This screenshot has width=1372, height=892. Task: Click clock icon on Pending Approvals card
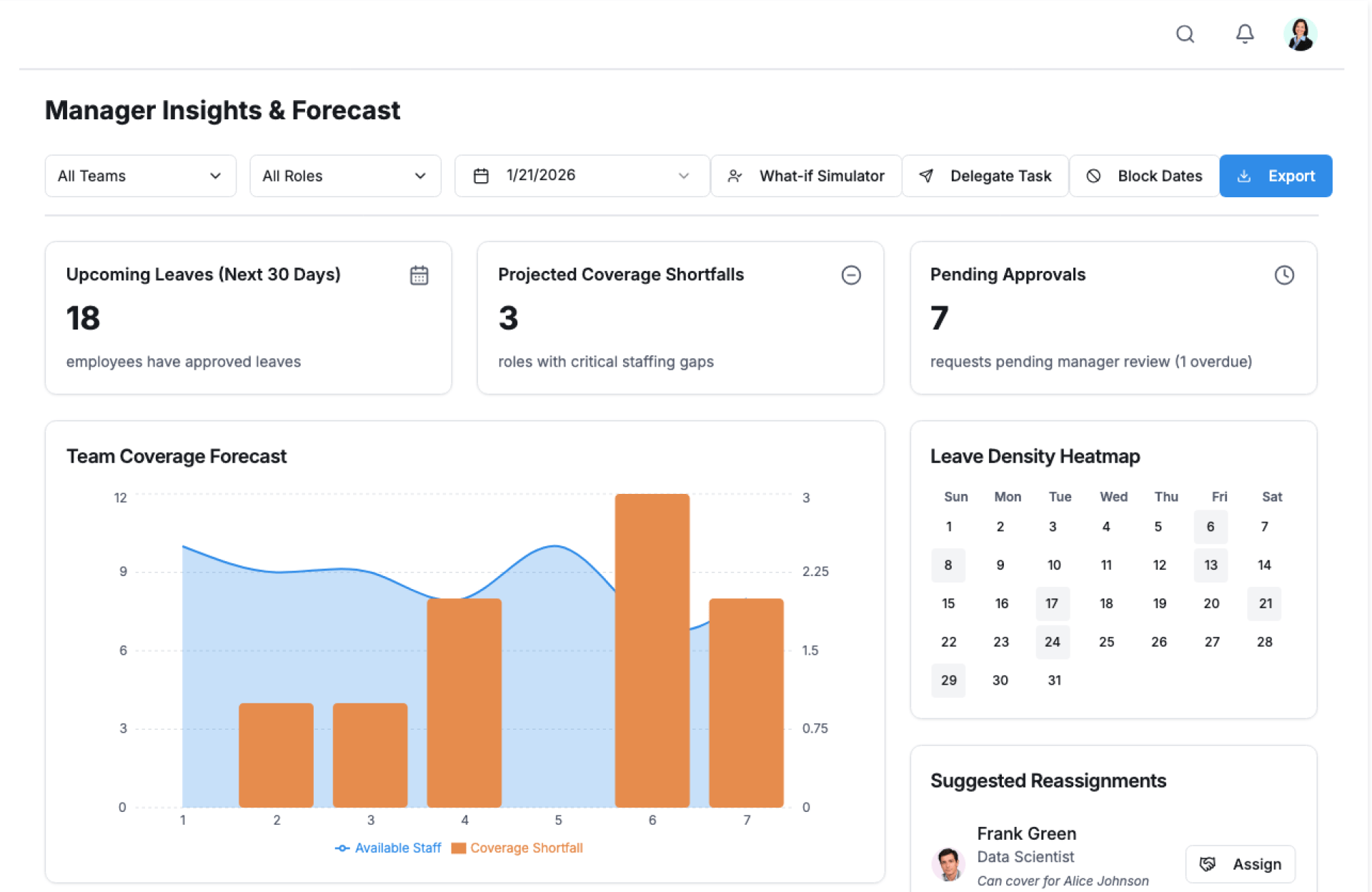tap(1283, 275)
